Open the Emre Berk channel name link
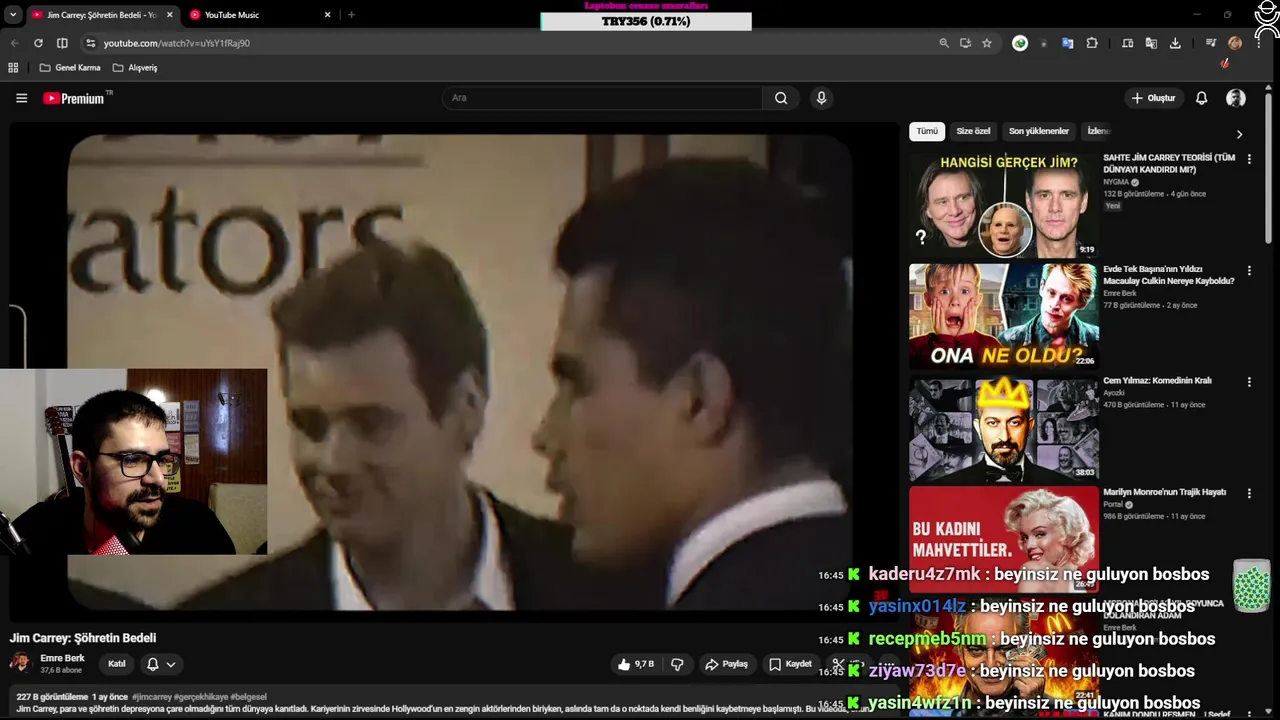 pos(62,658)
